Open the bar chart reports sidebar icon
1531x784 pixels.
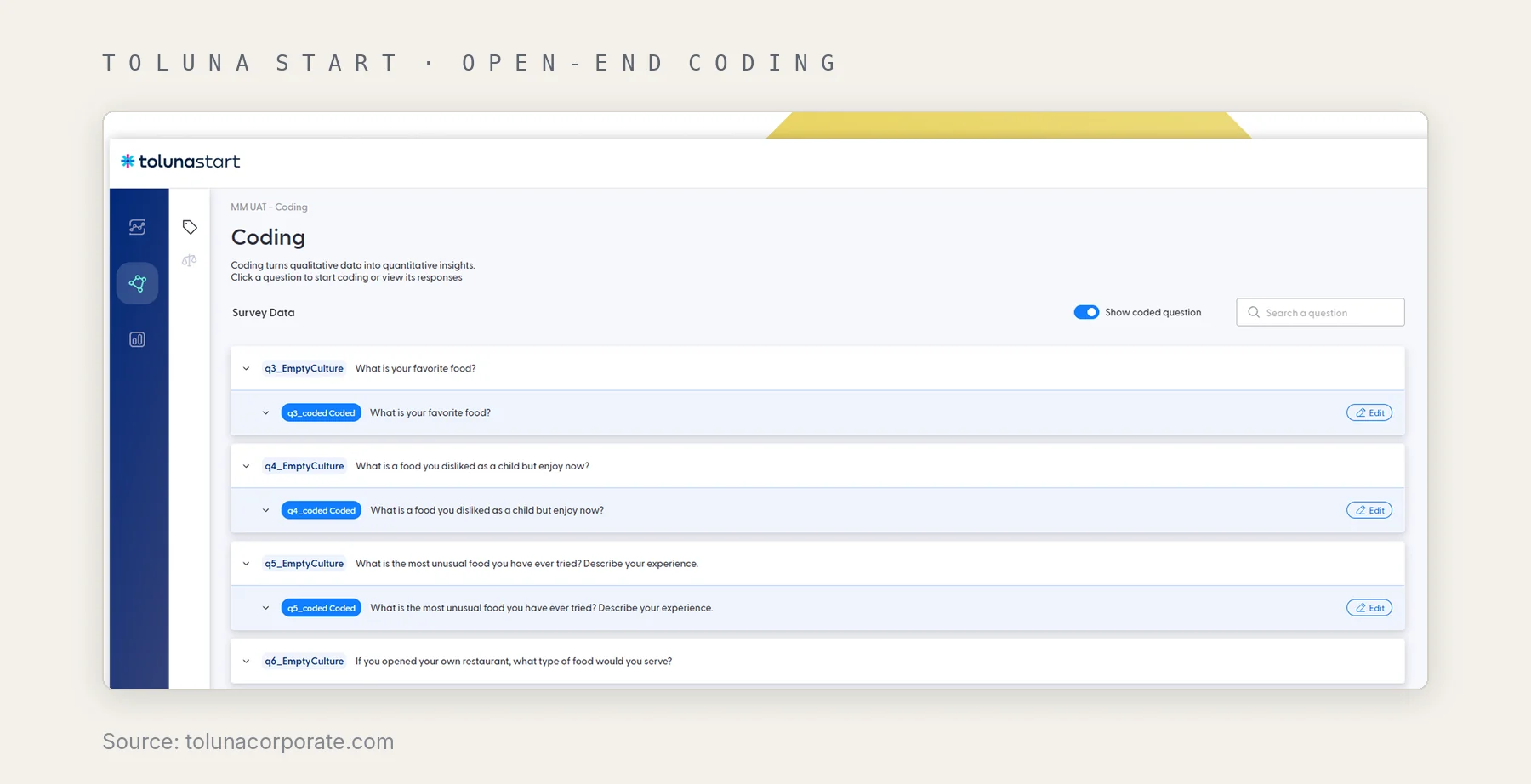137,339
